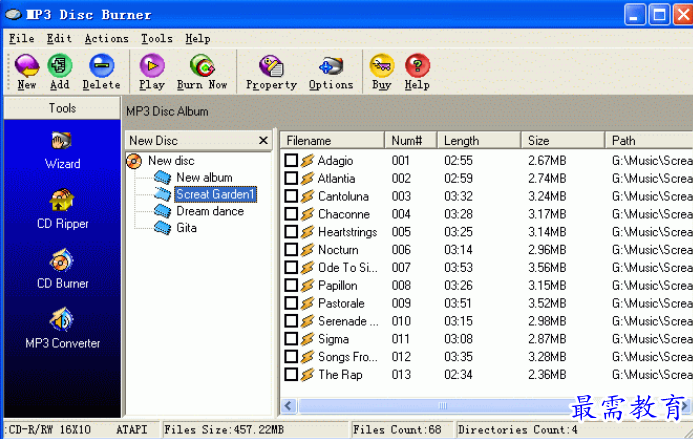Click the red Help question icon

(417, 65)
